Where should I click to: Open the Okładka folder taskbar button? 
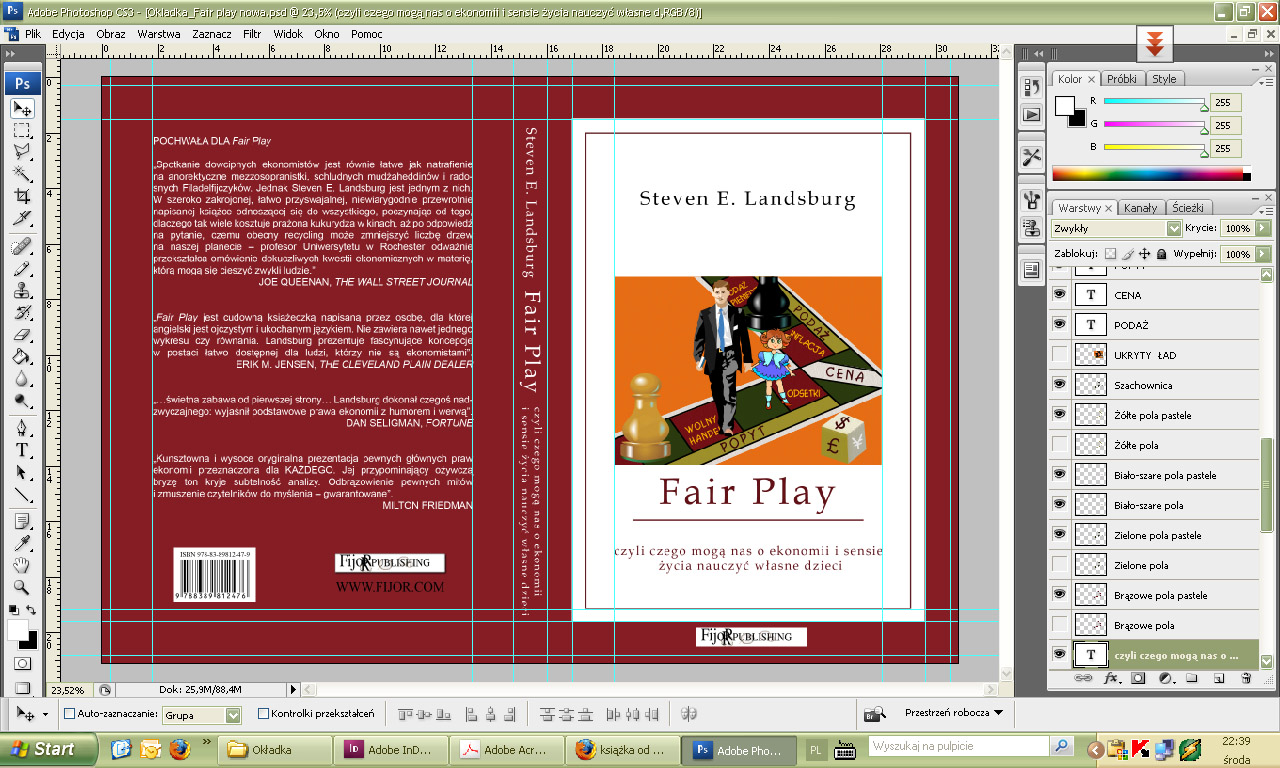click(x=275, y=749)
